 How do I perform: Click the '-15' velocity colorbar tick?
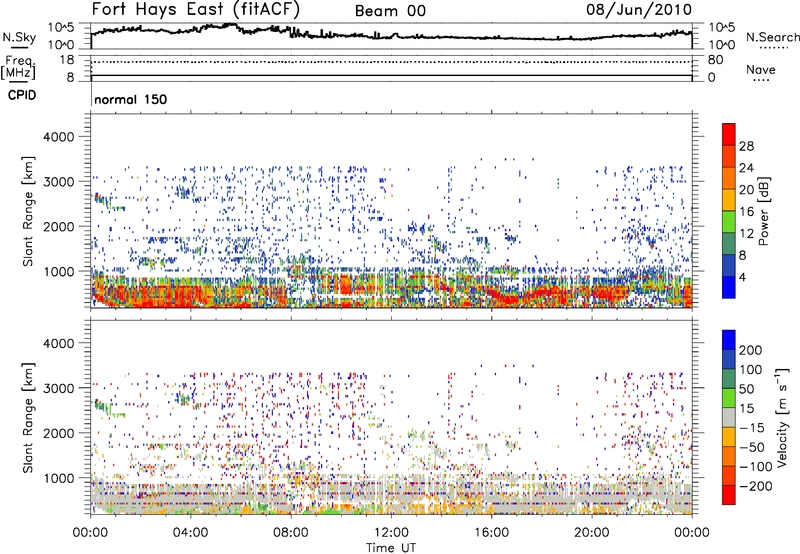[x=752, y=428]
